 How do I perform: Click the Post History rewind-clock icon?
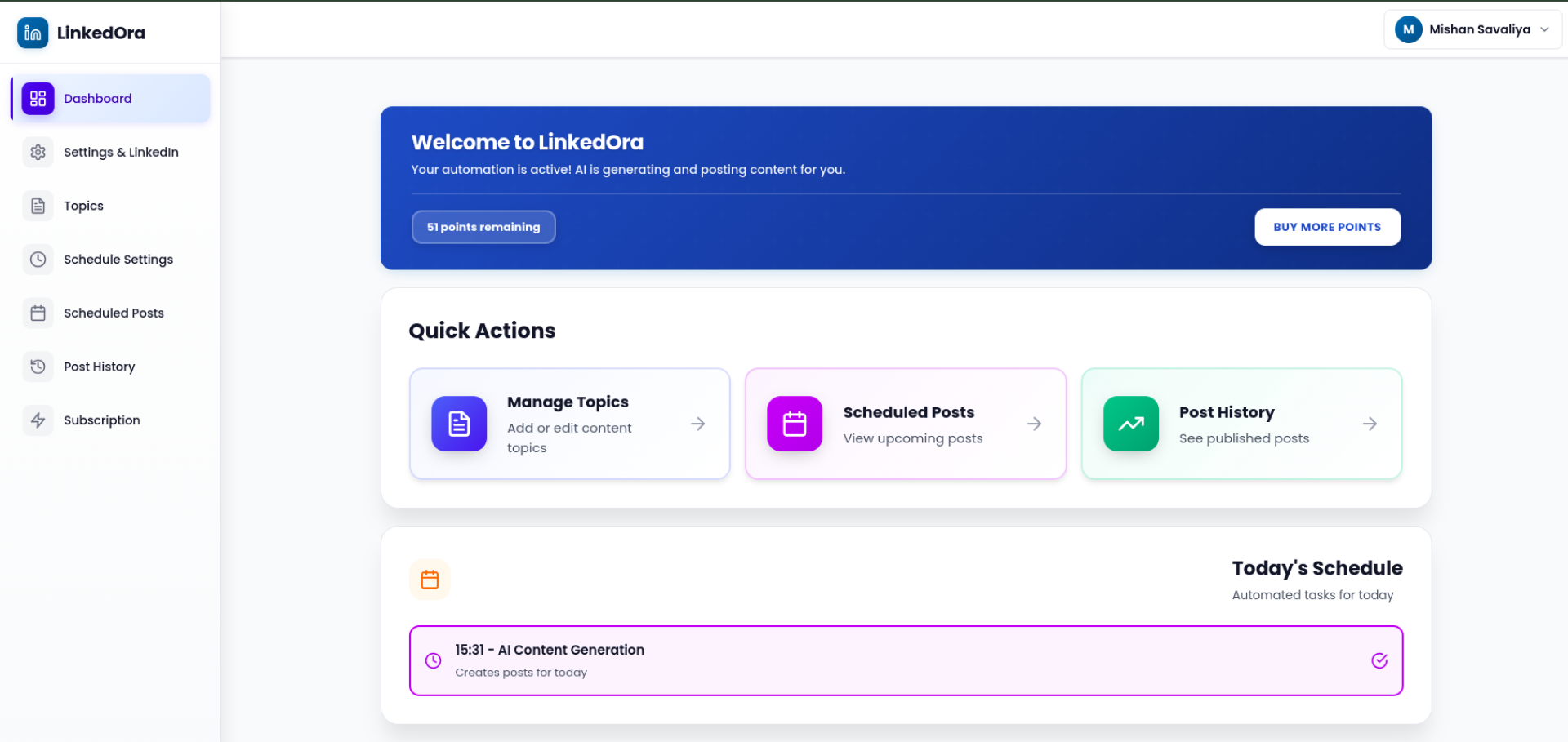point(38,367)
